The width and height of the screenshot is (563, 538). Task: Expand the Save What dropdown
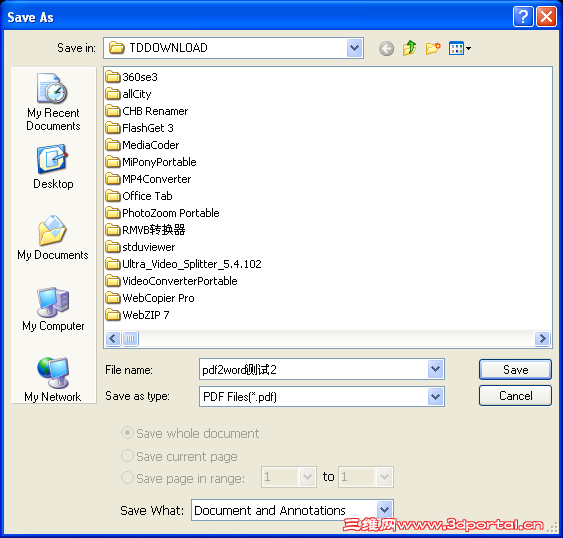(x=384, y=510)
